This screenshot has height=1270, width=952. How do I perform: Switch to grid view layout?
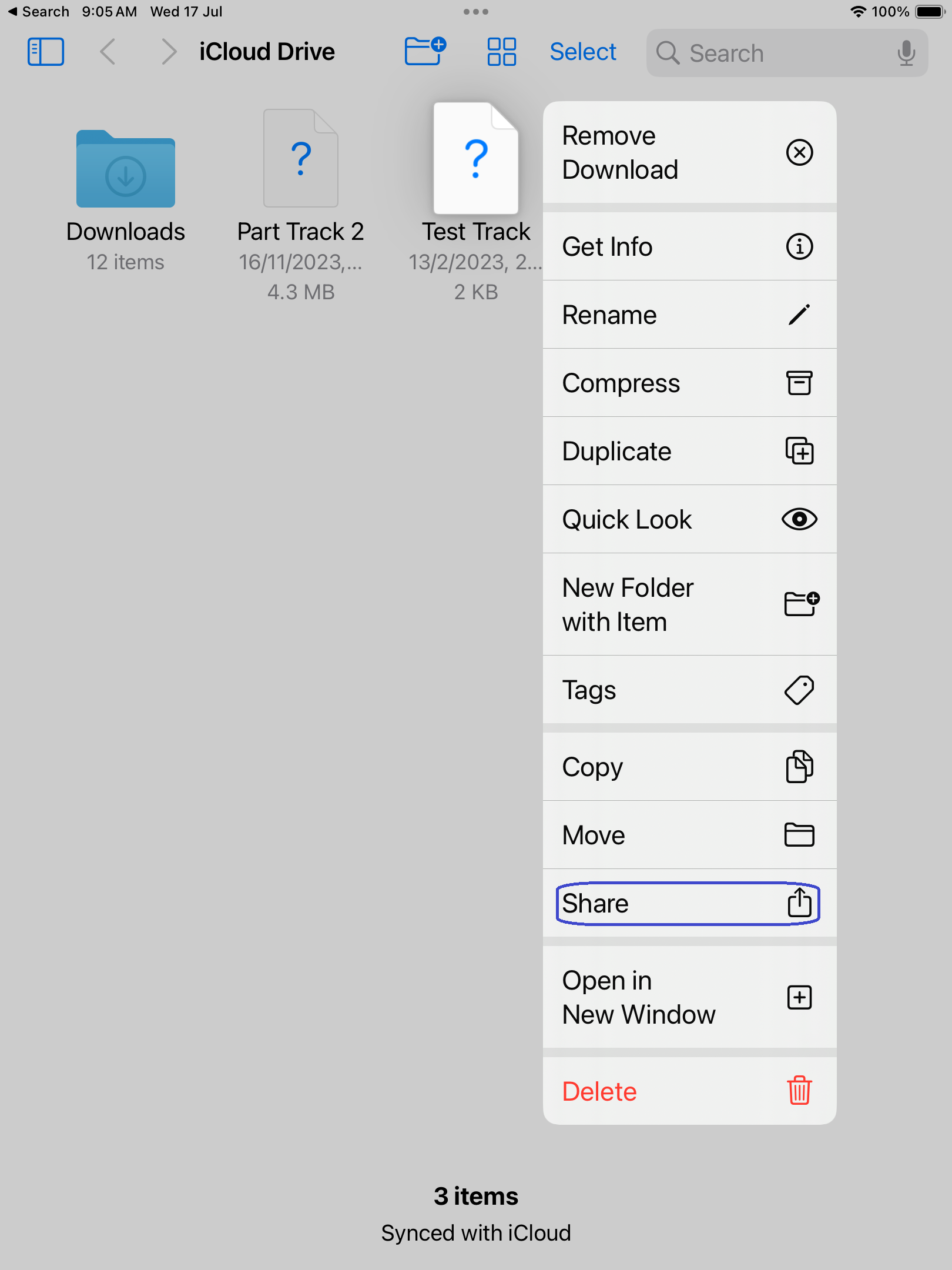tap(501, 52)
